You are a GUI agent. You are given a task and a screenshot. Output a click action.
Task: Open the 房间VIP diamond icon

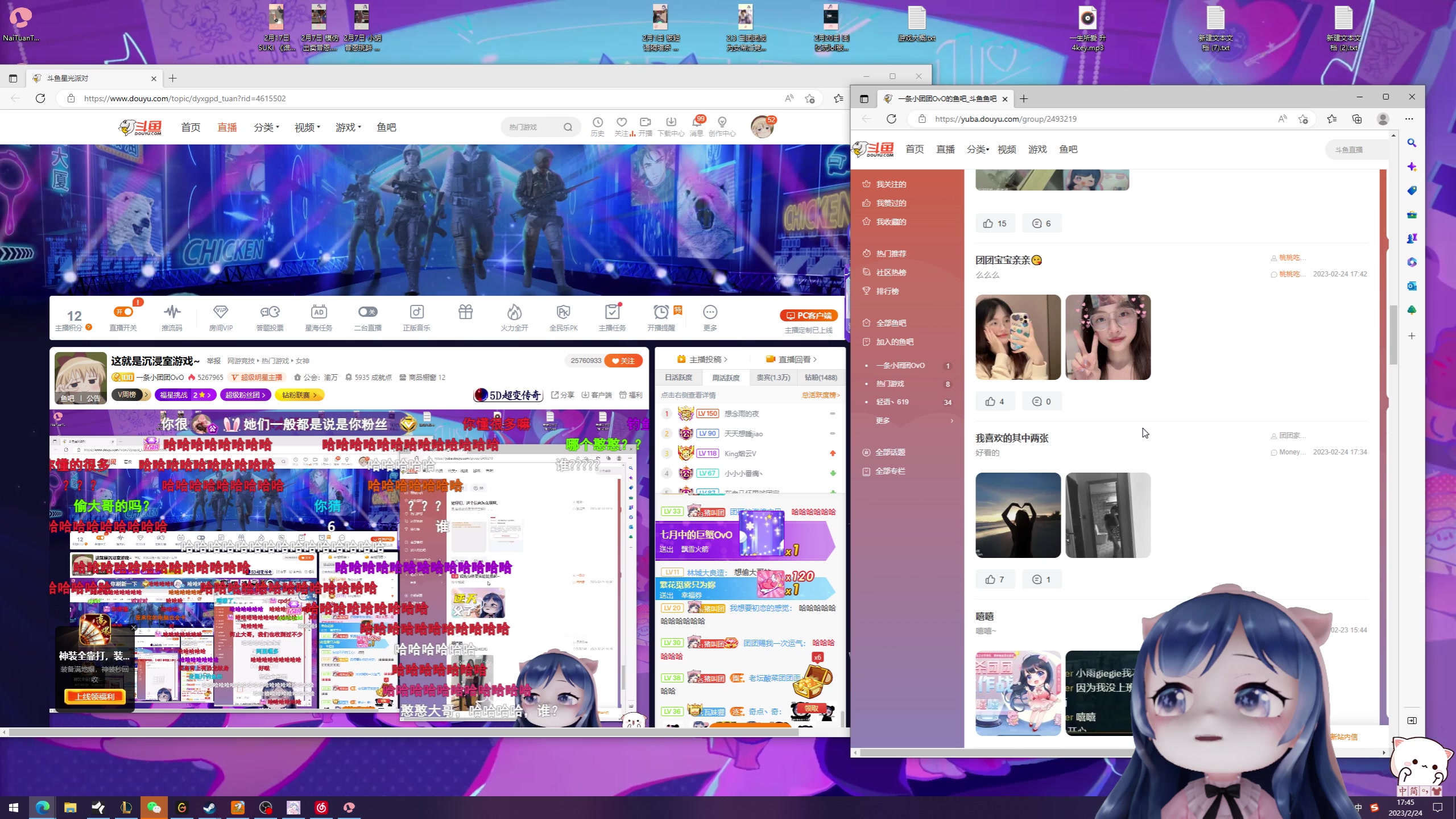point(220,312)
